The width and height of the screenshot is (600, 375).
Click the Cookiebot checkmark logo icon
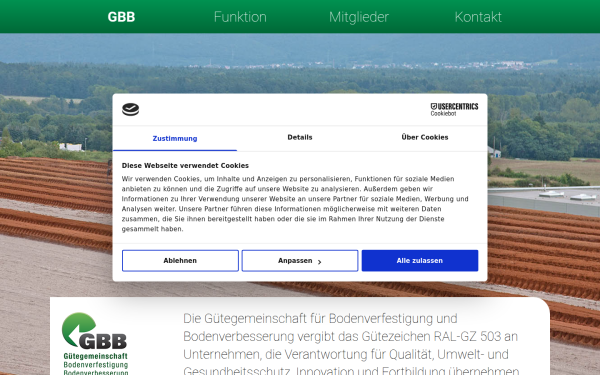[x=130, y=109]
